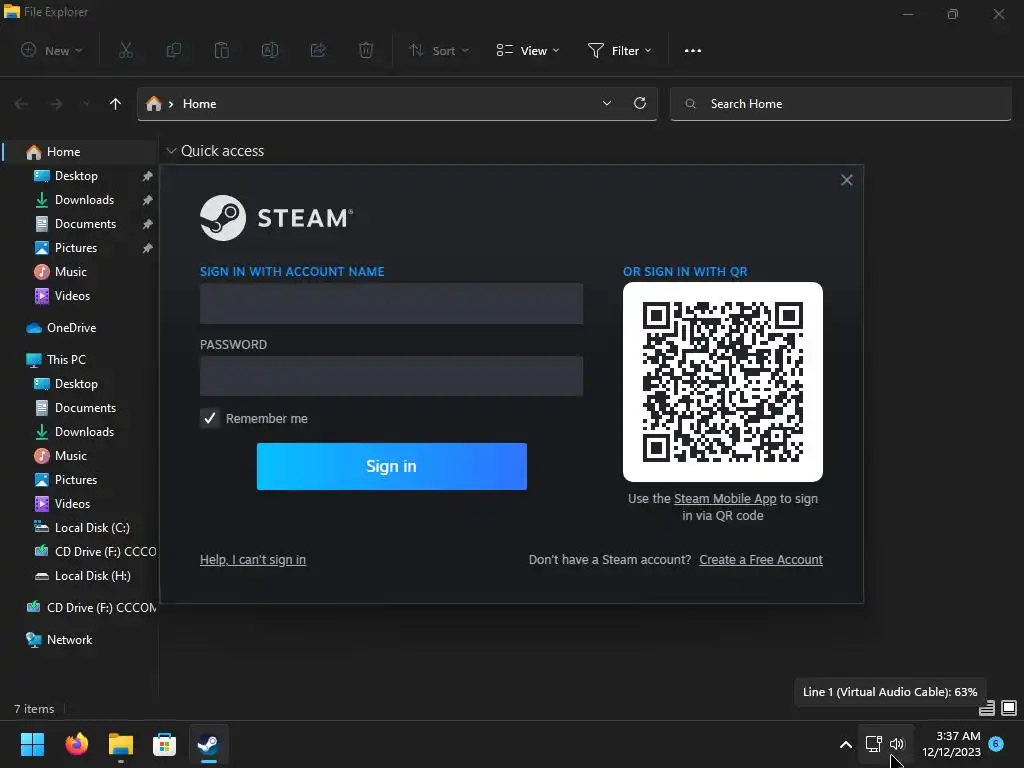Open Windows Start menu

(32, 744)
